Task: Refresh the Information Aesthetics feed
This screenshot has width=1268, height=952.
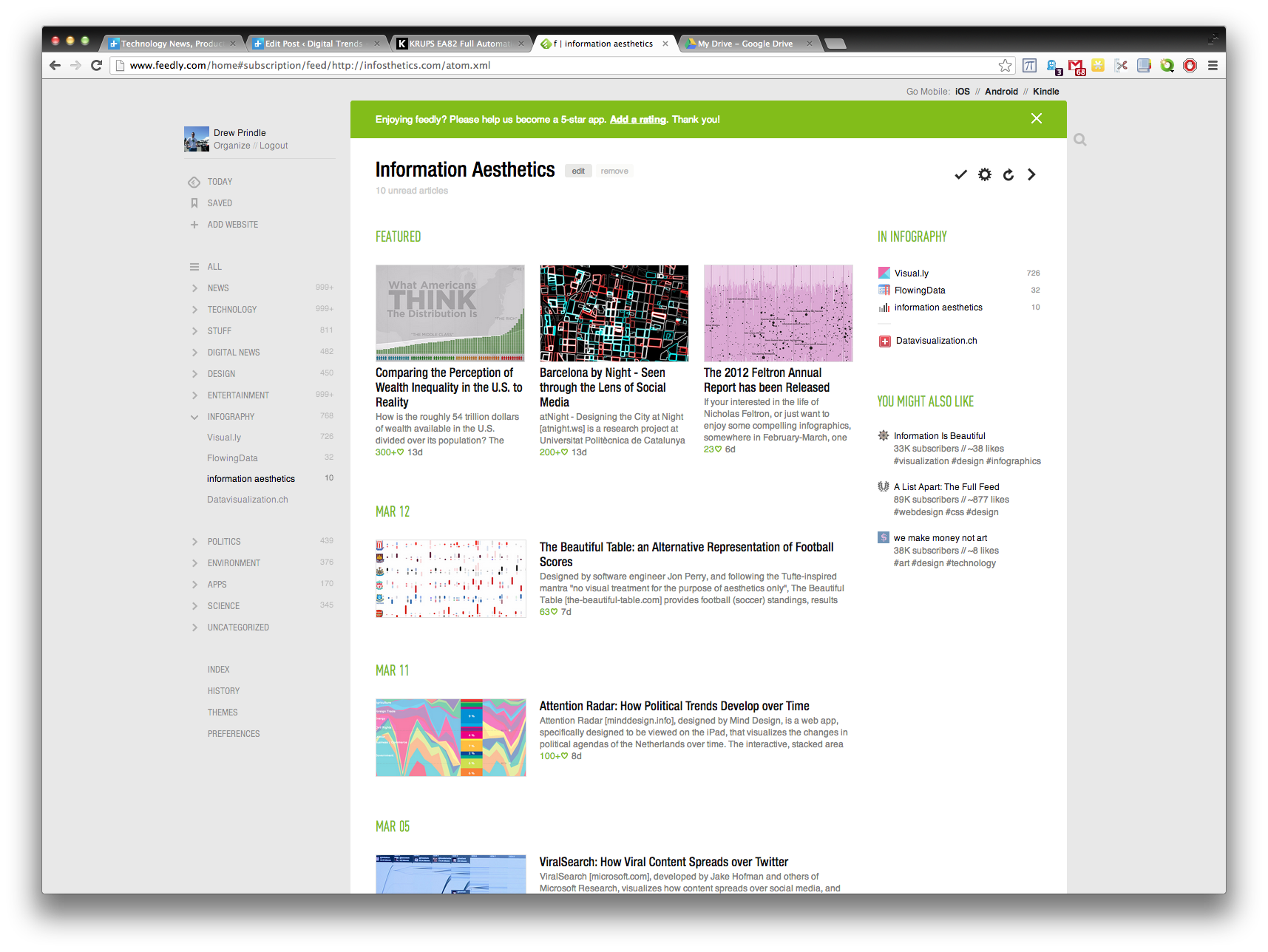Action: (x=1008, y=175)
